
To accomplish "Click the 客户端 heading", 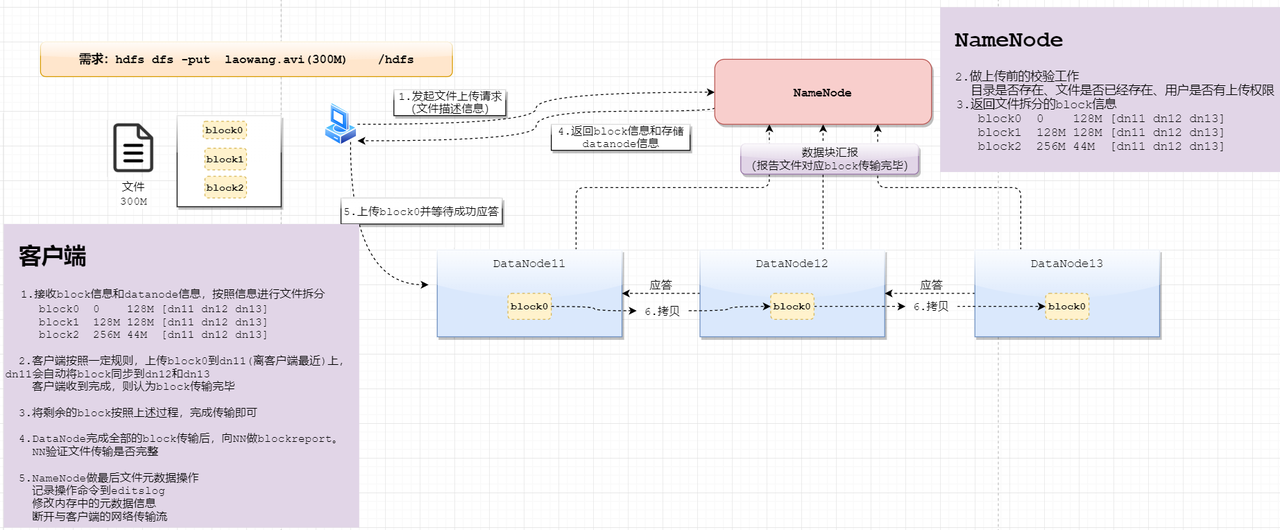I will click(x=52, y=256).
